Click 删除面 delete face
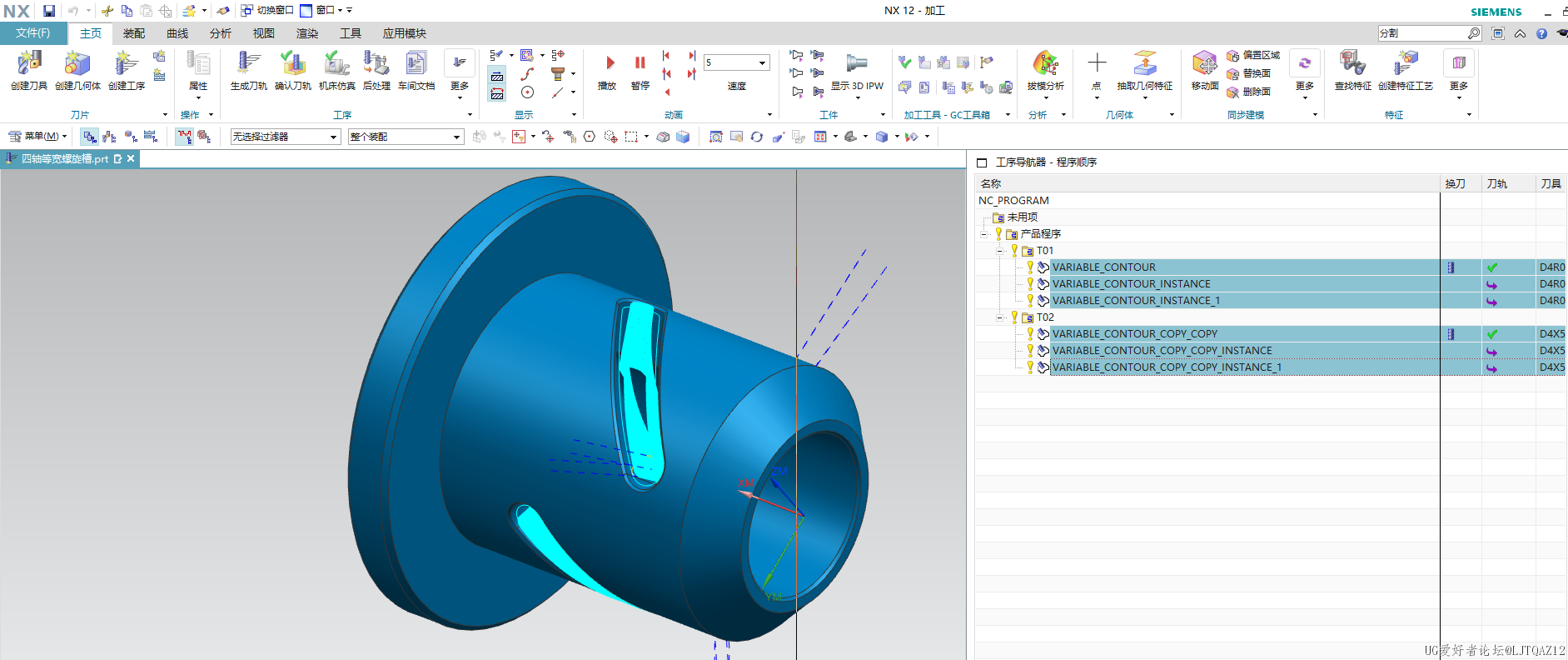This screenshot has width=1568, height=660. point(1248,92)
